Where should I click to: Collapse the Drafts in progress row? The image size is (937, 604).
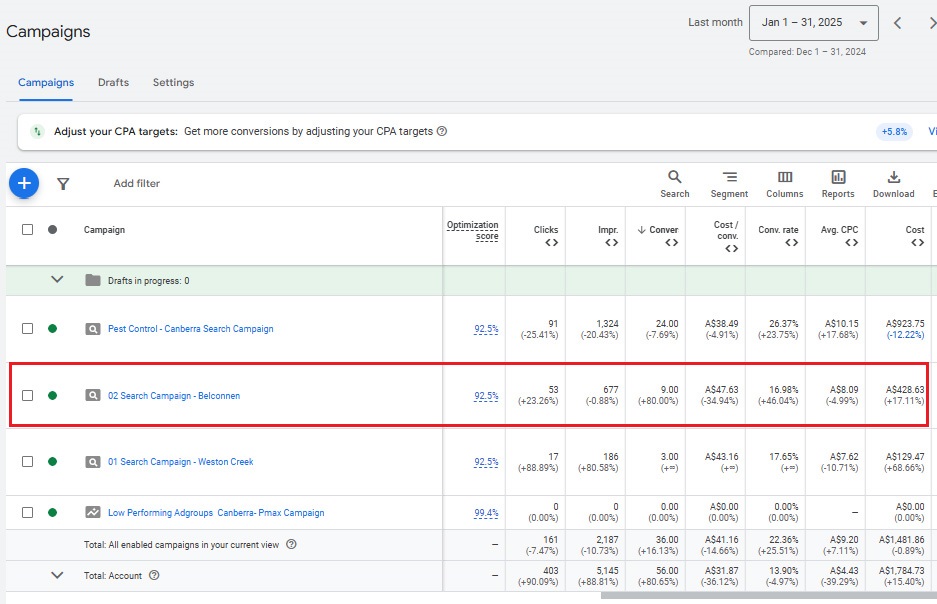pyautogui.click(x=57, y=280)
